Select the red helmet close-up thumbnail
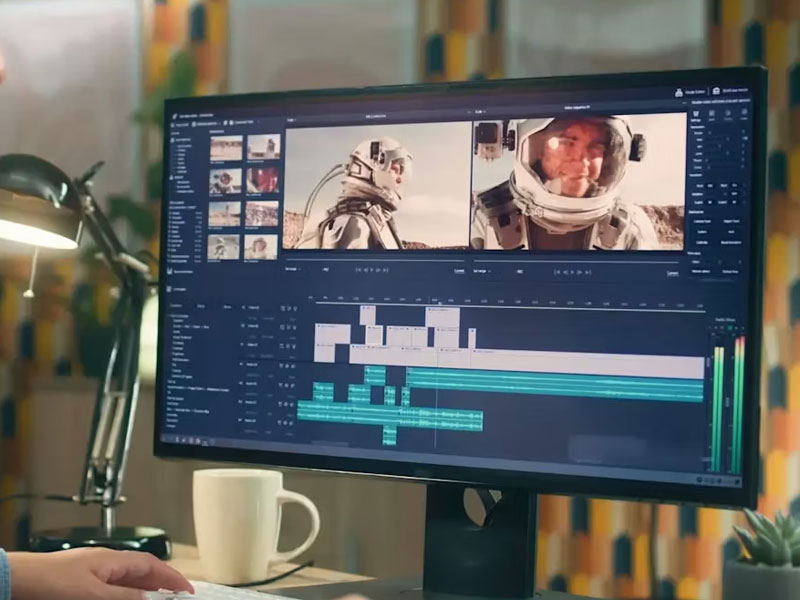This screenshot has width=800, height=600. click(x=263, y=180)
